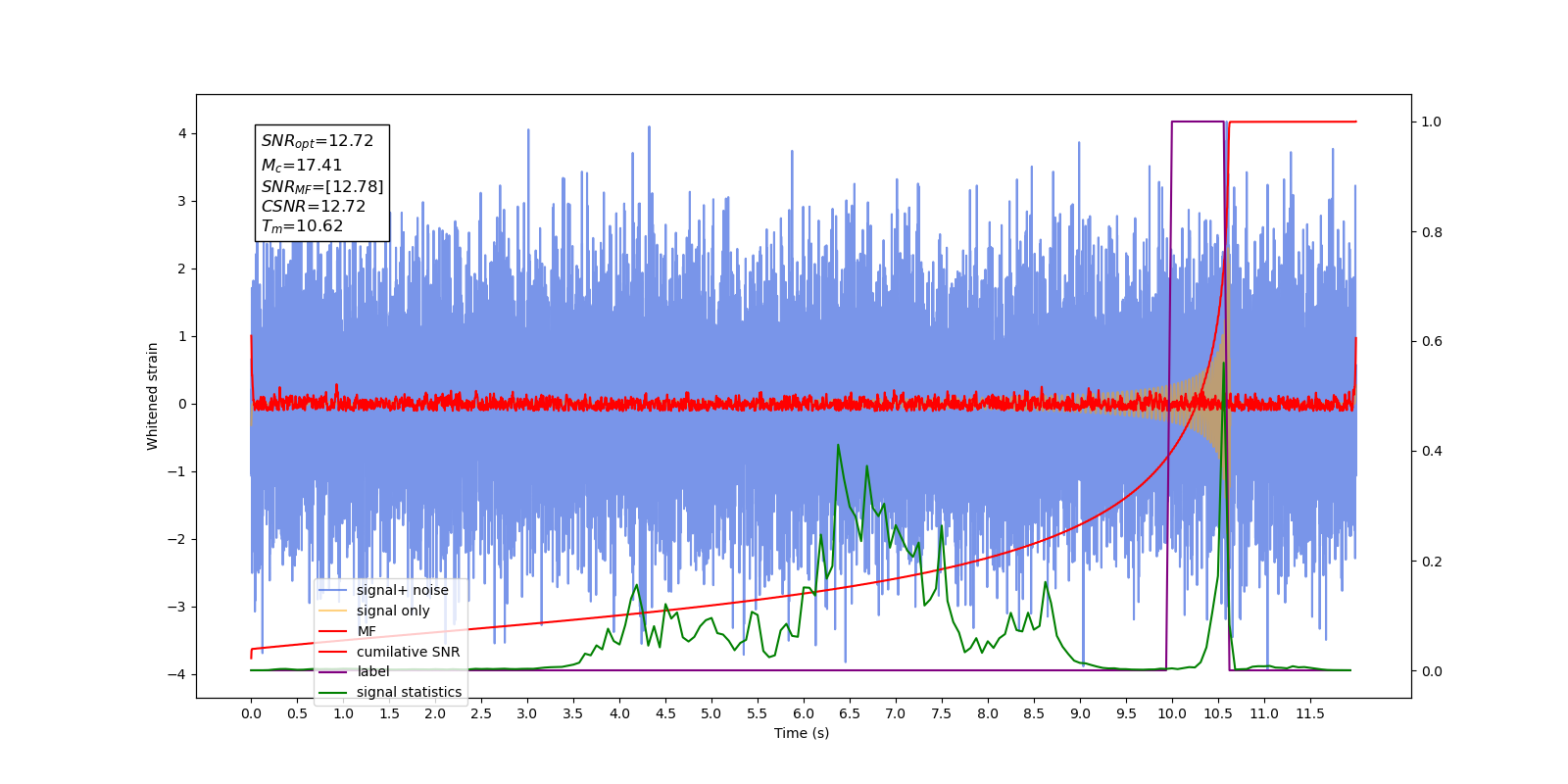Click the SNRMF=[12.78] annotation text

(x=322, y=186)
